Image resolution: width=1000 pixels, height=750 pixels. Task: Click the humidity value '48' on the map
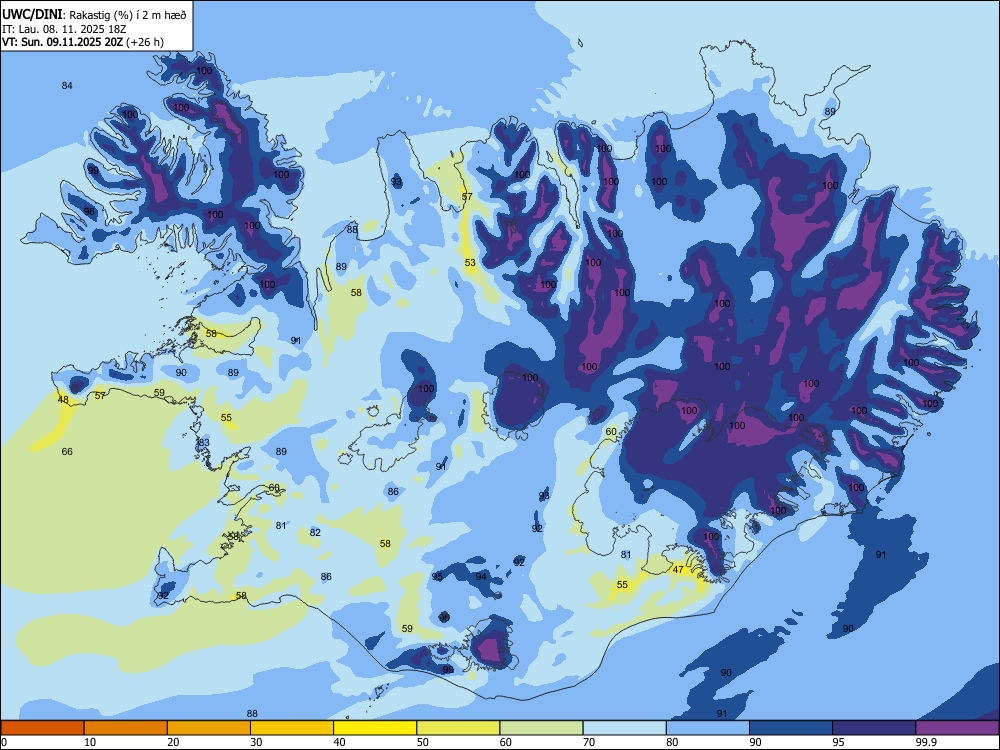tap(63, 400)
